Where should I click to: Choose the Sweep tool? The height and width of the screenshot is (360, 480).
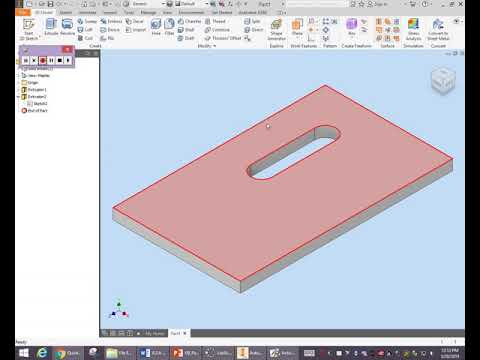[x=87, y=21]
